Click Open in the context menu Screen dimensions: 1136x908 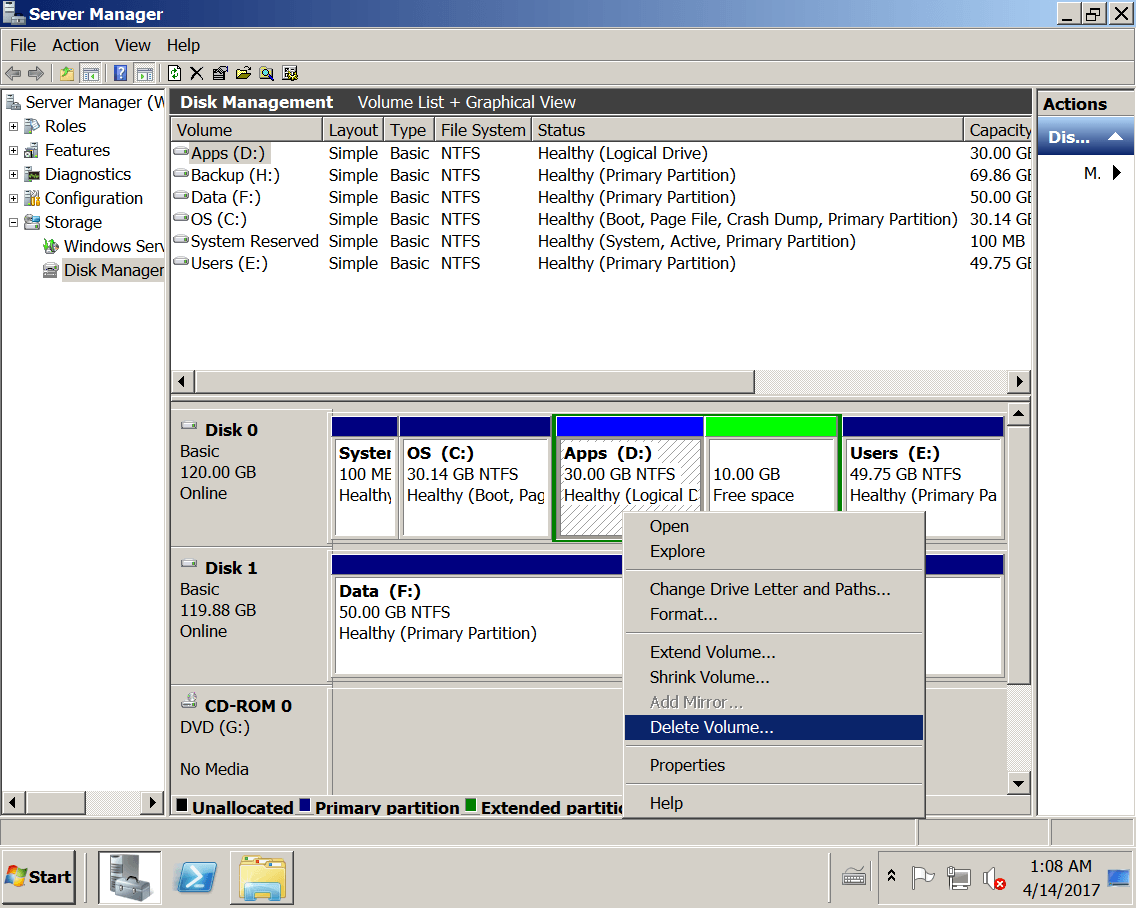click(774, 526)
